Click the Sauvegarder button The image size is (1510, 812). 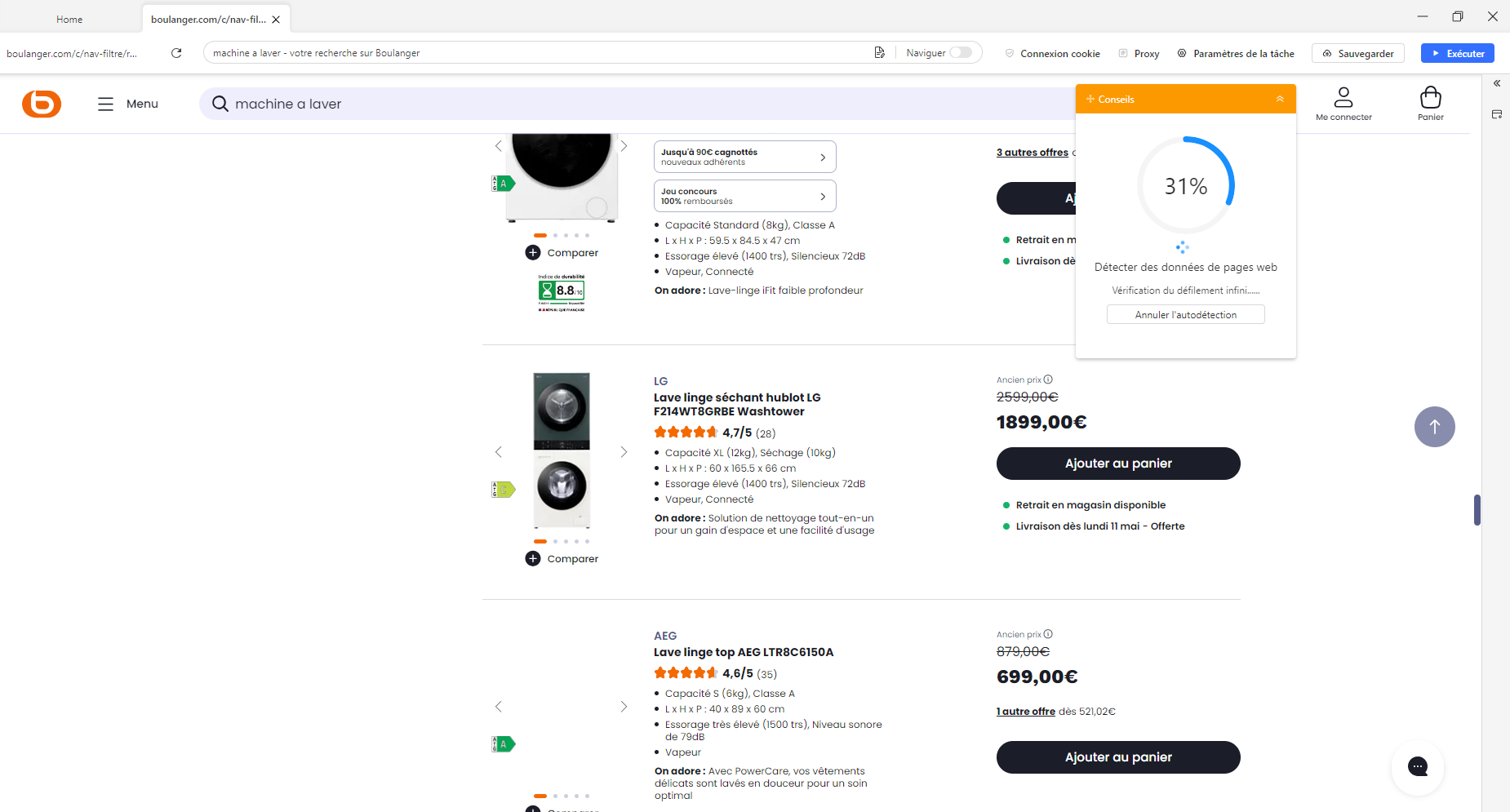click(x=1358, y=53)
